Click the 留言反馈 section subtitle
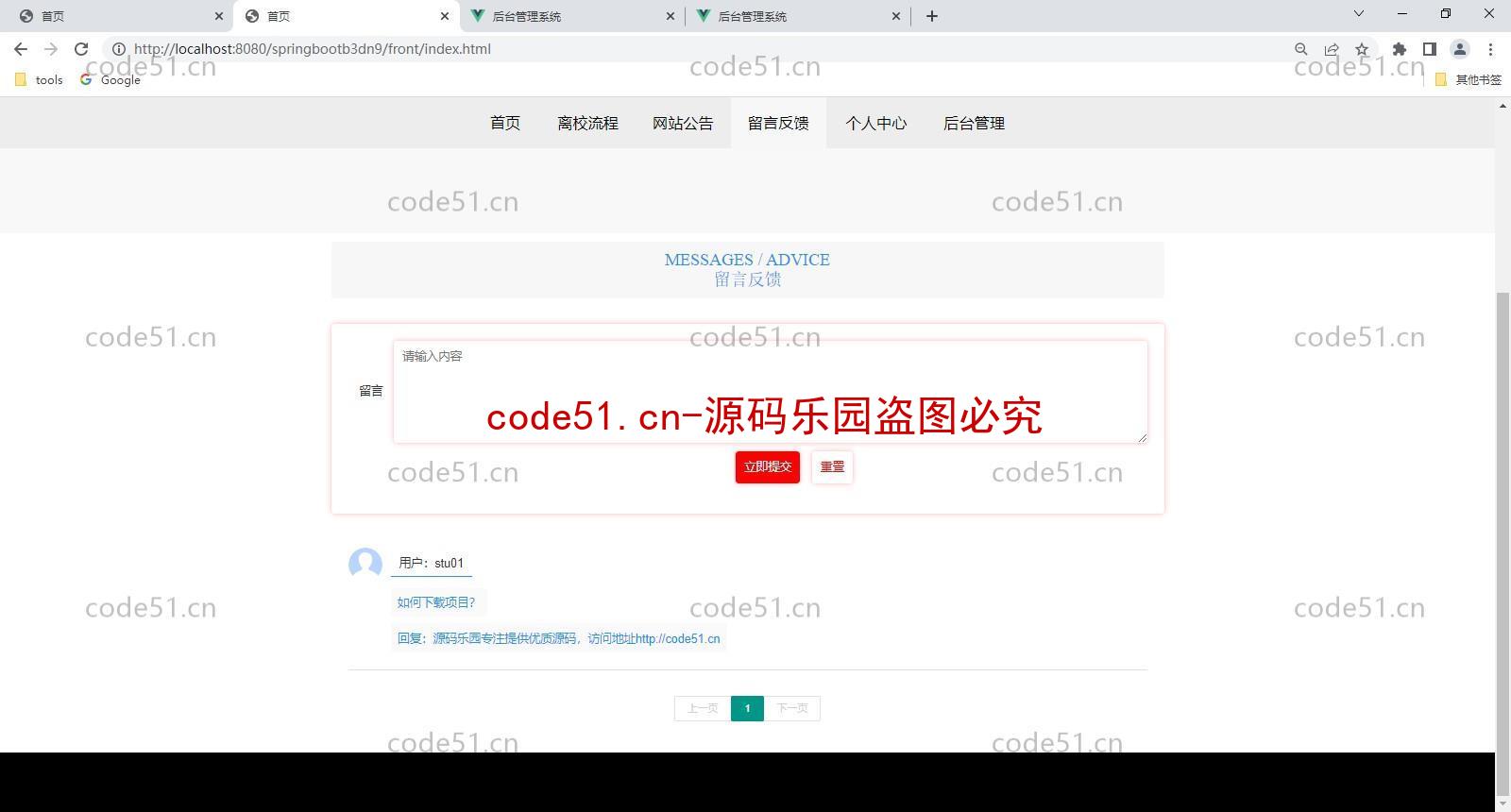 pos(748,279)
